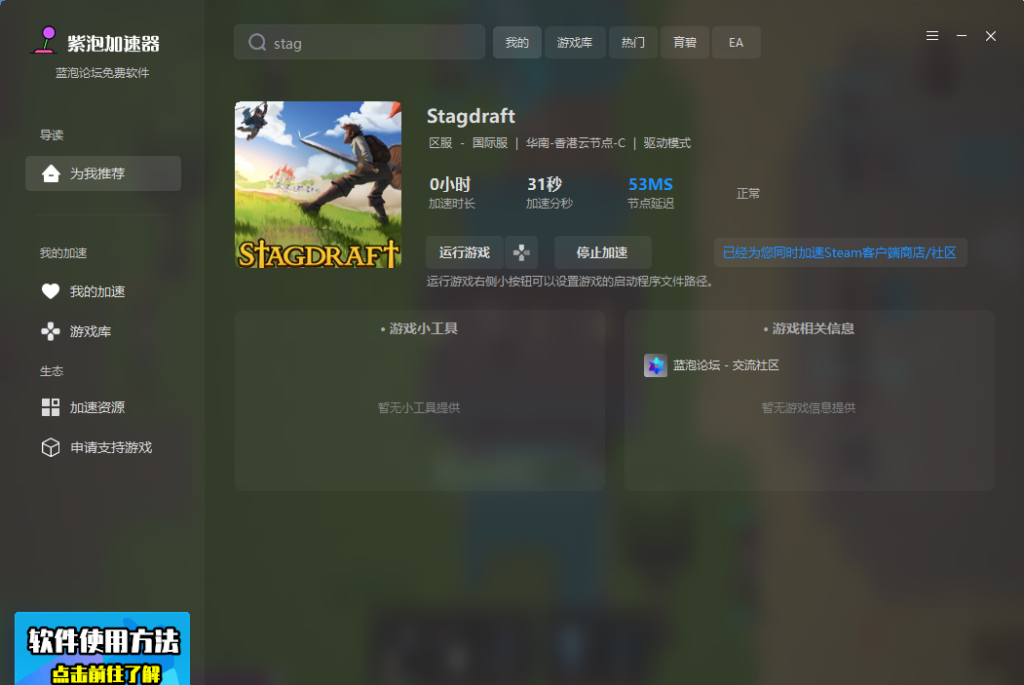Image resolution: width=1024 pixels, height=685 pixels.
Task: Open 申请支持游戏 sidebar entry
Action: pos(111,447)
